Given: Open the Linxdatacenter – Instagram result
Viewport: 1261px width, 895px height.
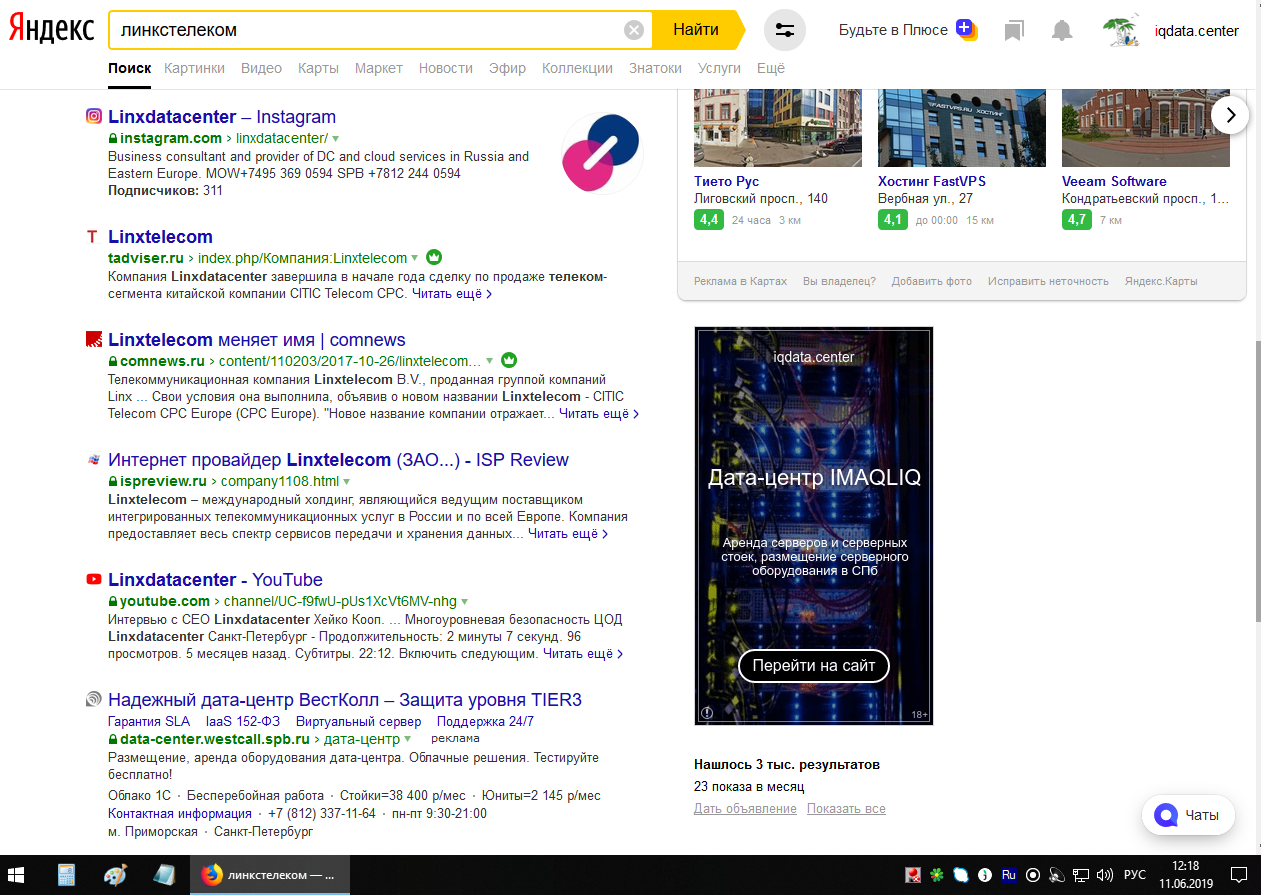Looking at the screenshot, I should coord(222,117).
